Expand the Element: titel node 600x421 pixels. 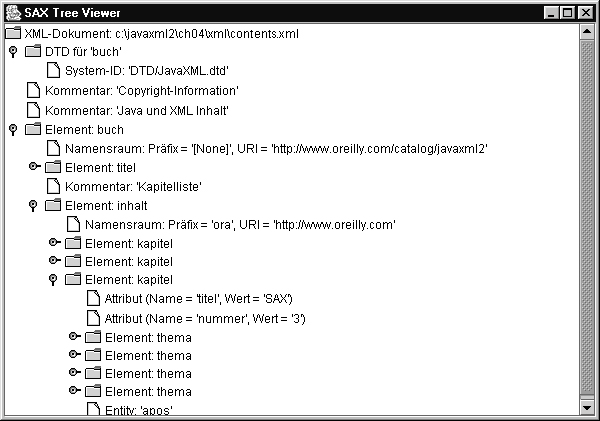(35, 166)
